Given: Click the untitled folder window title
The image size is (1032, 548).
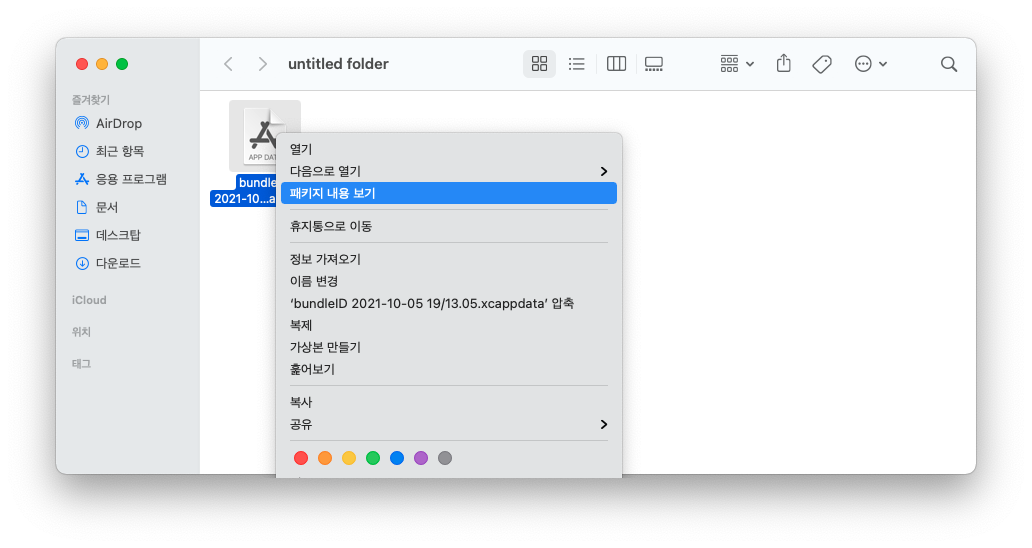Looking at the screenshot, I should (x=338, y=64).
